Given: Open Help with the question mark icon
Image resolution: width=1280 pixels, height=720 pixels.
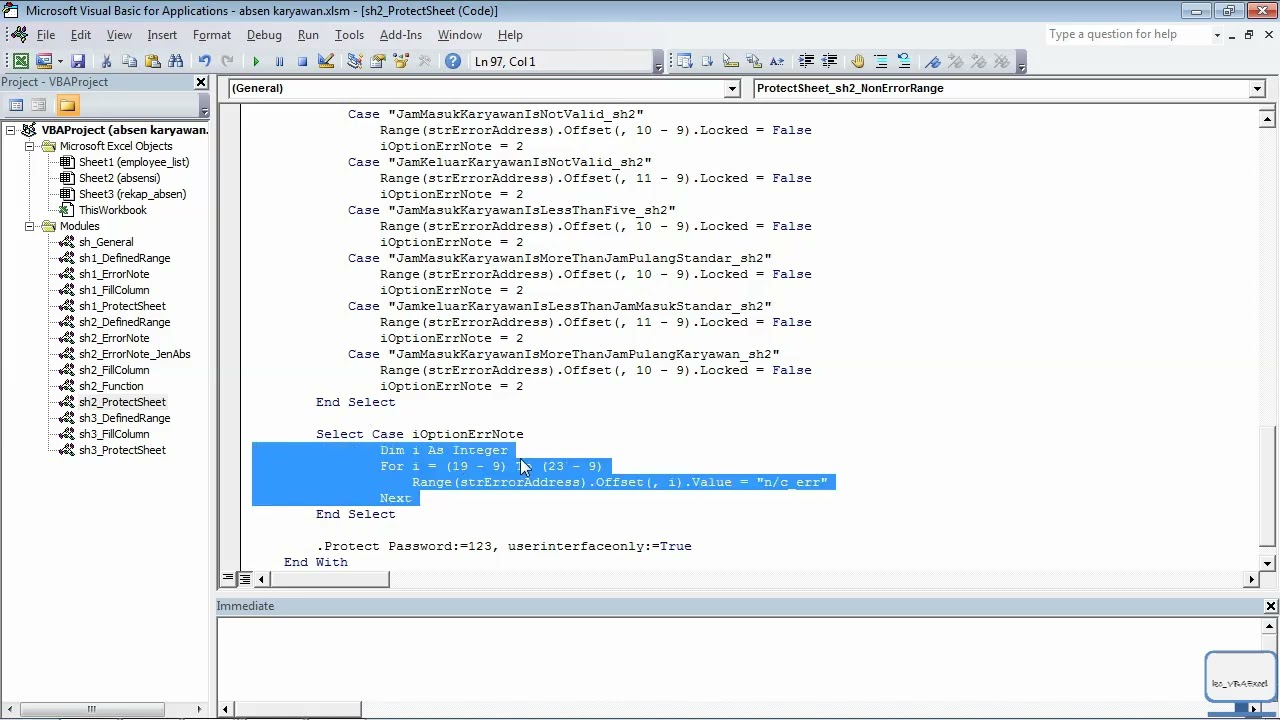Looking at the screenshot, I should [453, 61].
